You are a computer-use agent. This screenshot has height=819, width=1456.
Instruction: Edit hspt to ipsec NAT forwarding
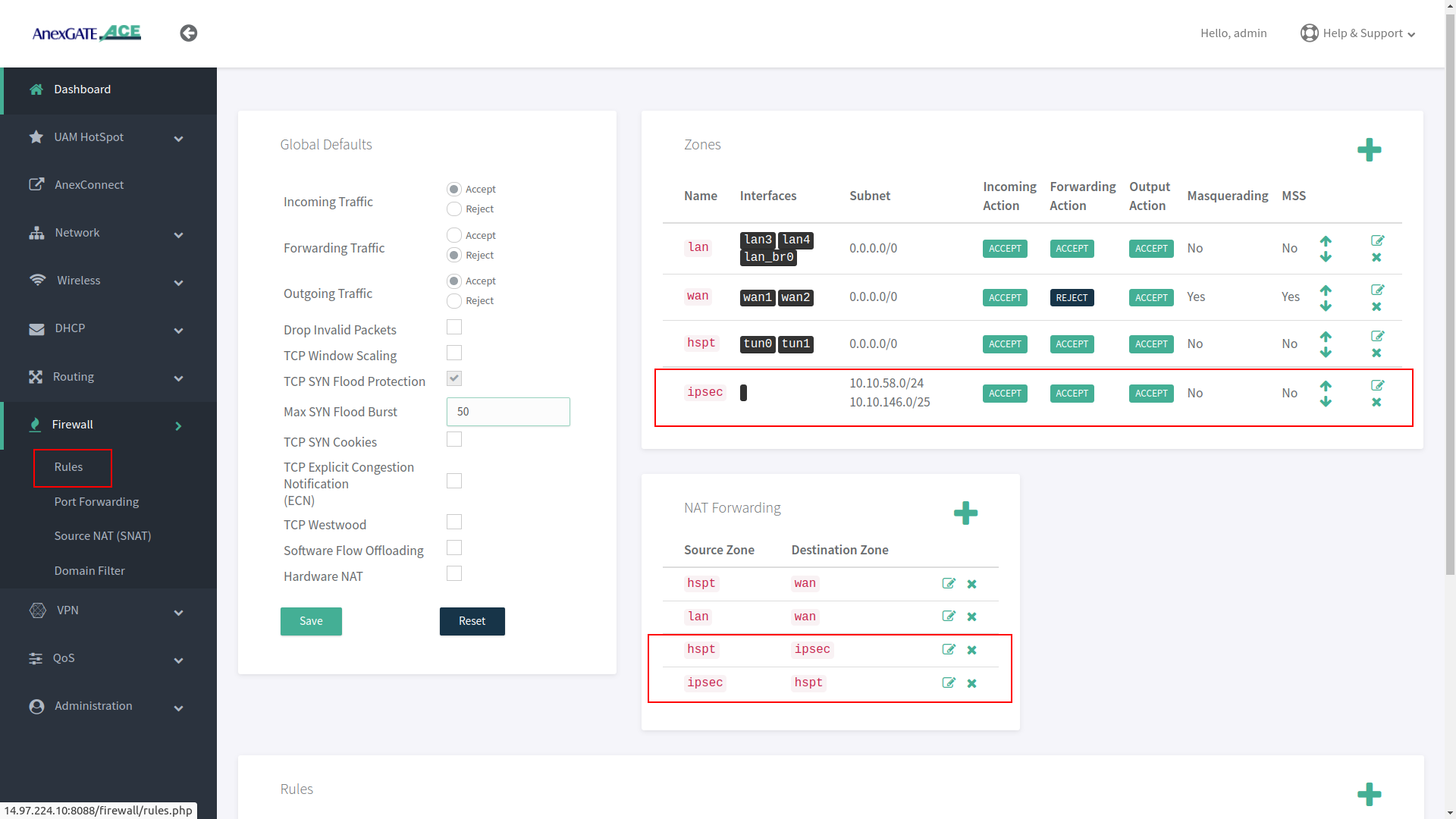948,650
